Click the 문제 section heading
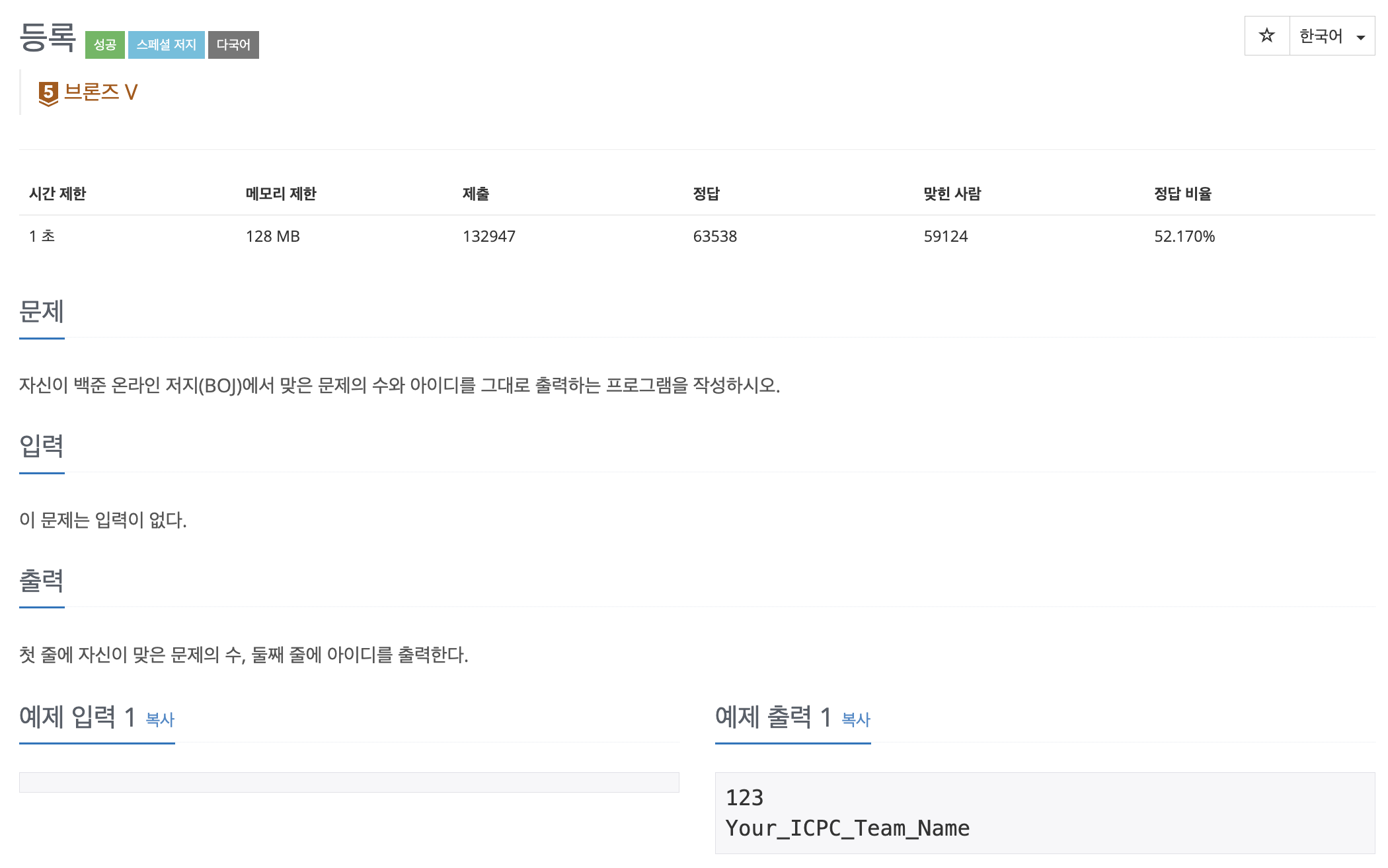The image size is (1388, 868). 42,311
